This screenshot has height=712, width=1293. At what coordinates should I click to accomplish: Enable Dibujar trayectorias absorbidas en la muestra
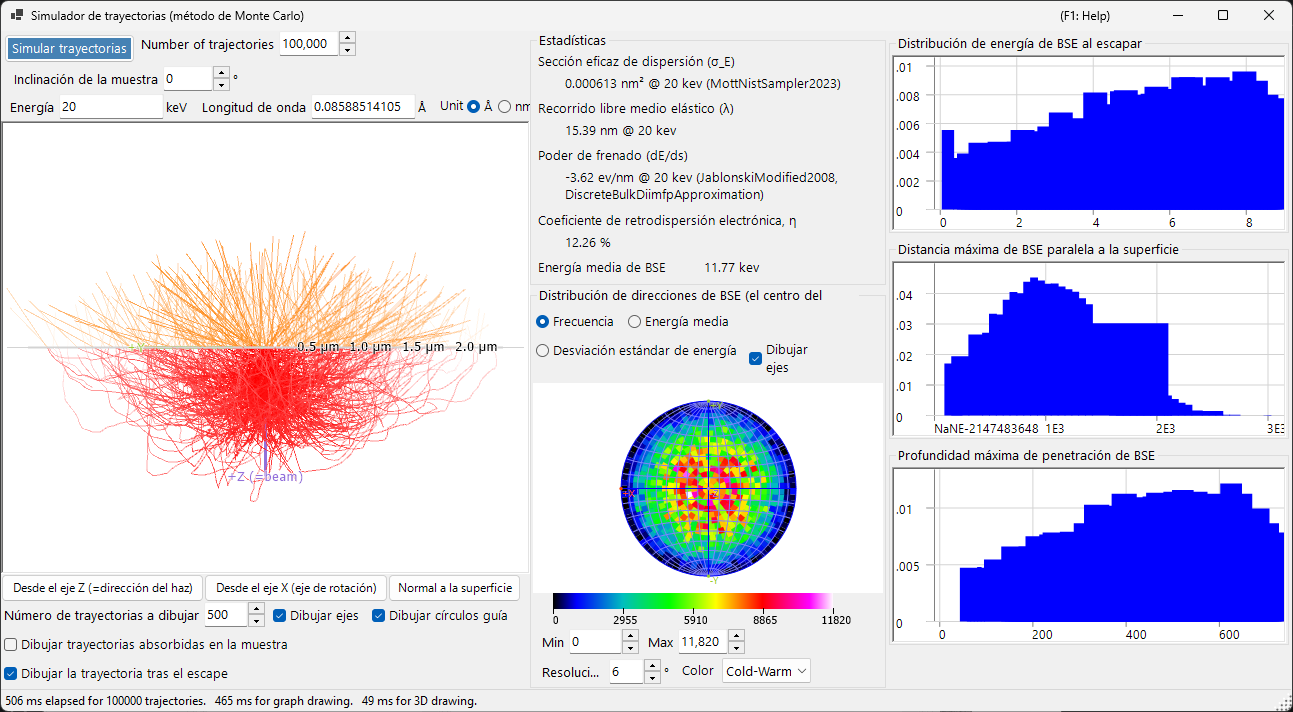pos(11,645)
